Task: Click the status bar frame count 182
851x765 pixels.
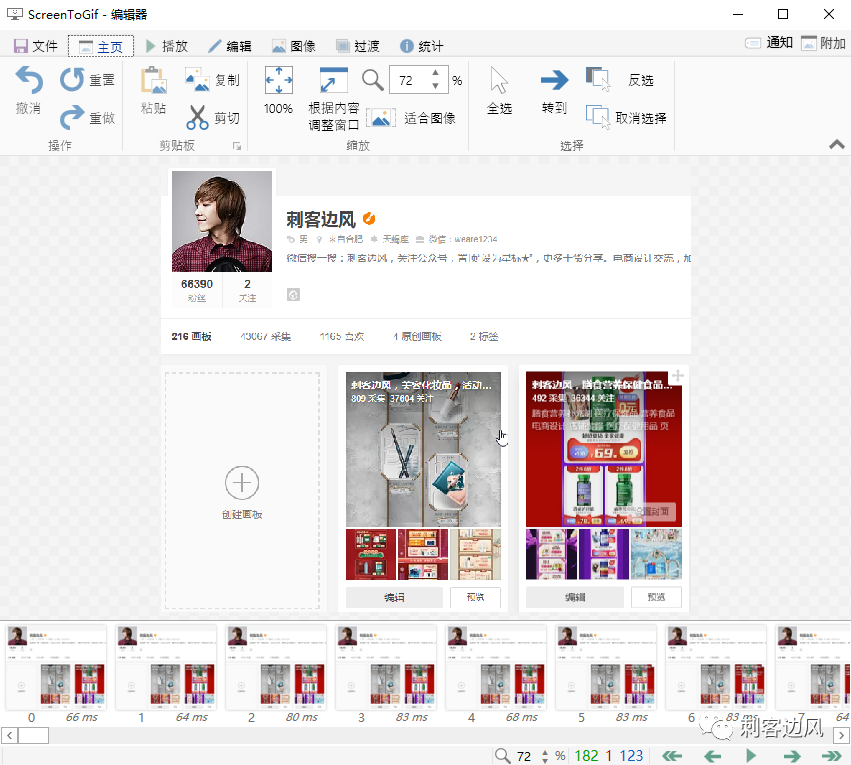Action: tap(586, 756)
